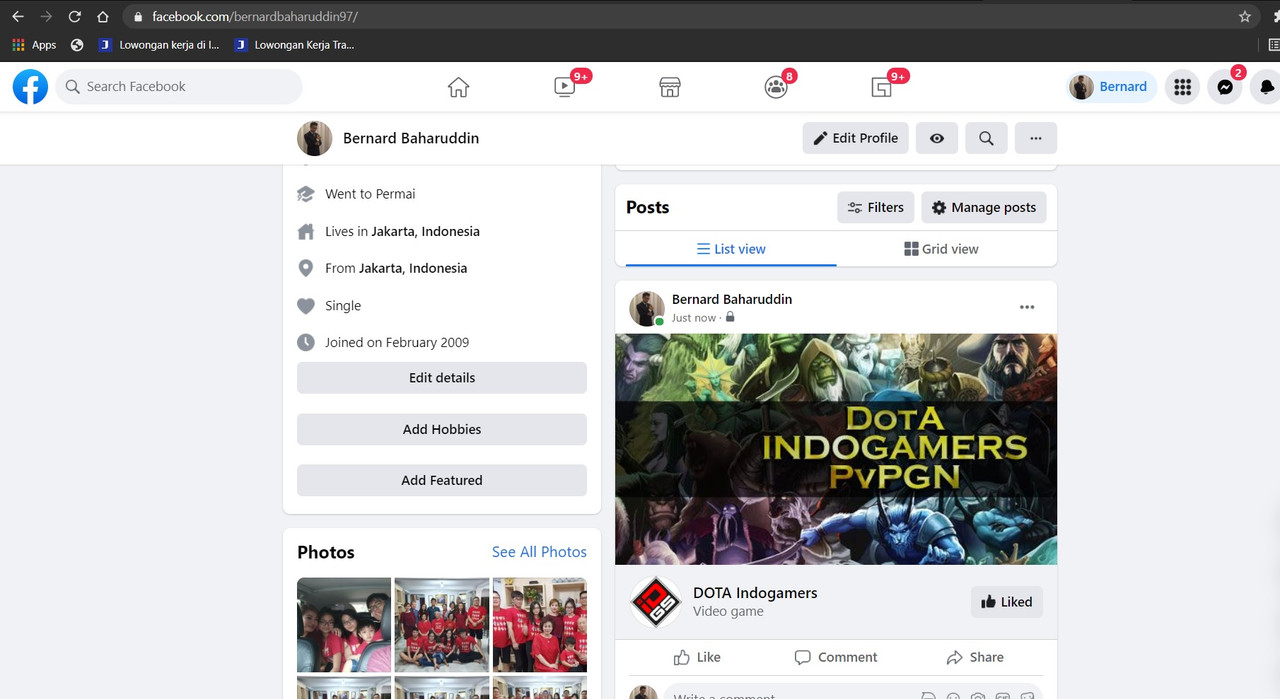The image size is (1280, 699).
Task: Open the notifications bell icon
Action: click(x=1266, y=87)
